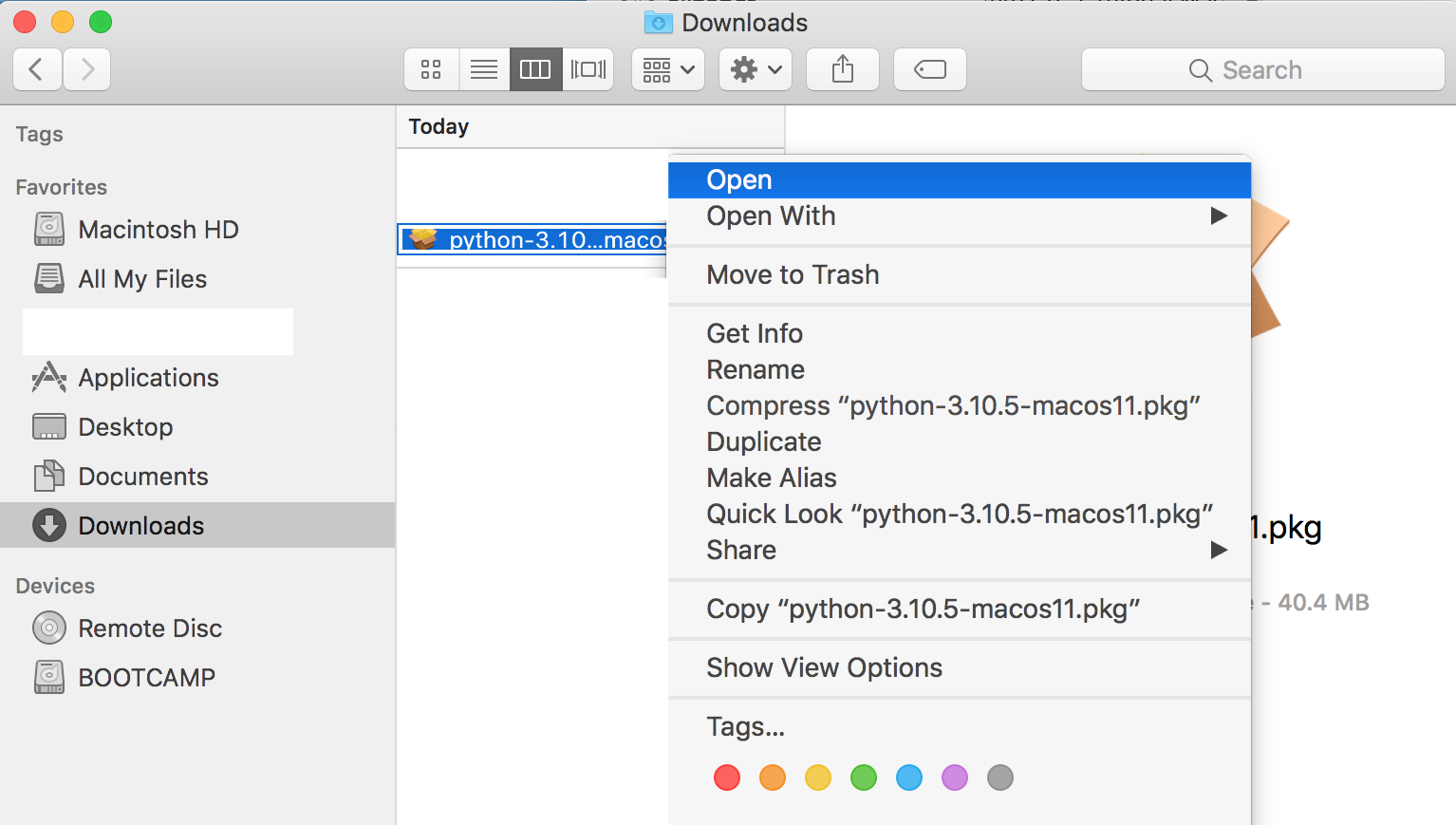The height and width of the screenshot is (825, 1456).
Task: Click the Today column header
Action: pyautogui.click(x=590, y=126)
